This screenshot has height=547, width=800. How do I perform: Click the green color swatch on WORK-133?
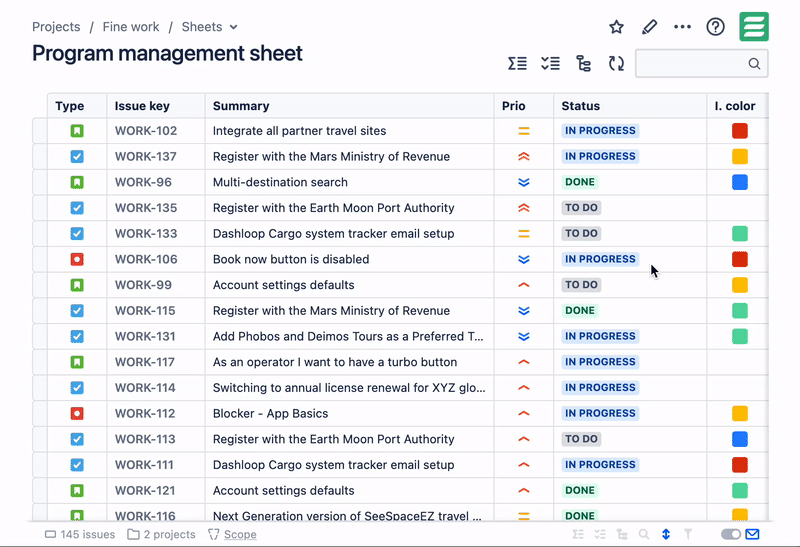tap(740, 234)
